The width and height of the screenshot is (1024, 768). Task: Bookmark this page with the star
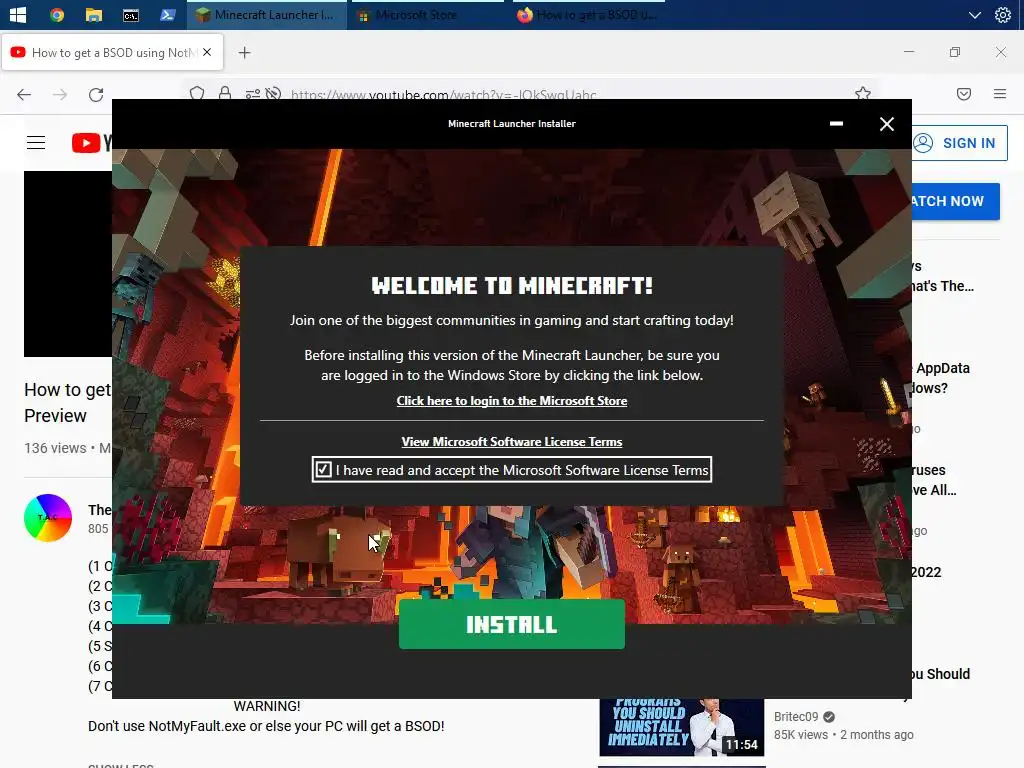(863, 94)
